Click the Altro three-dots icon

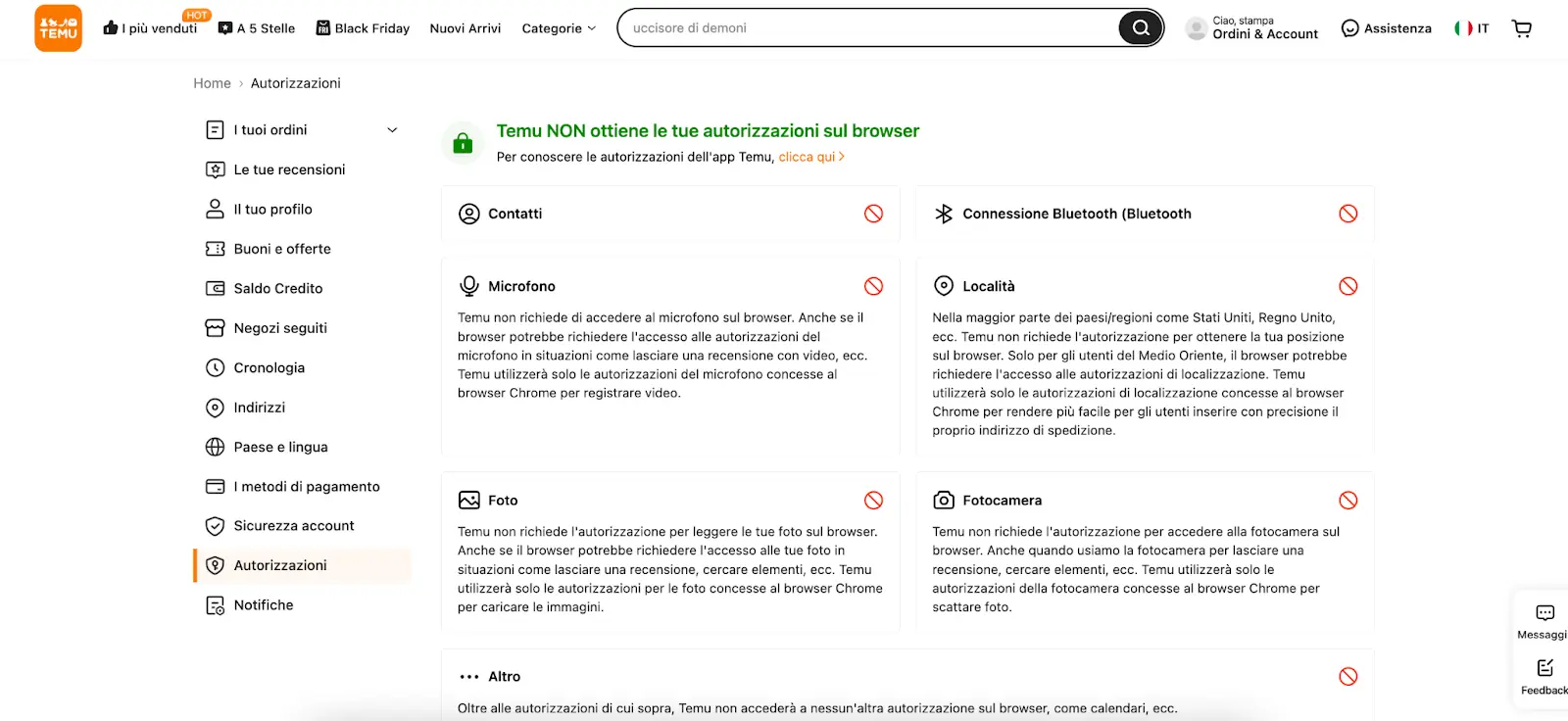tap(469, 677)
